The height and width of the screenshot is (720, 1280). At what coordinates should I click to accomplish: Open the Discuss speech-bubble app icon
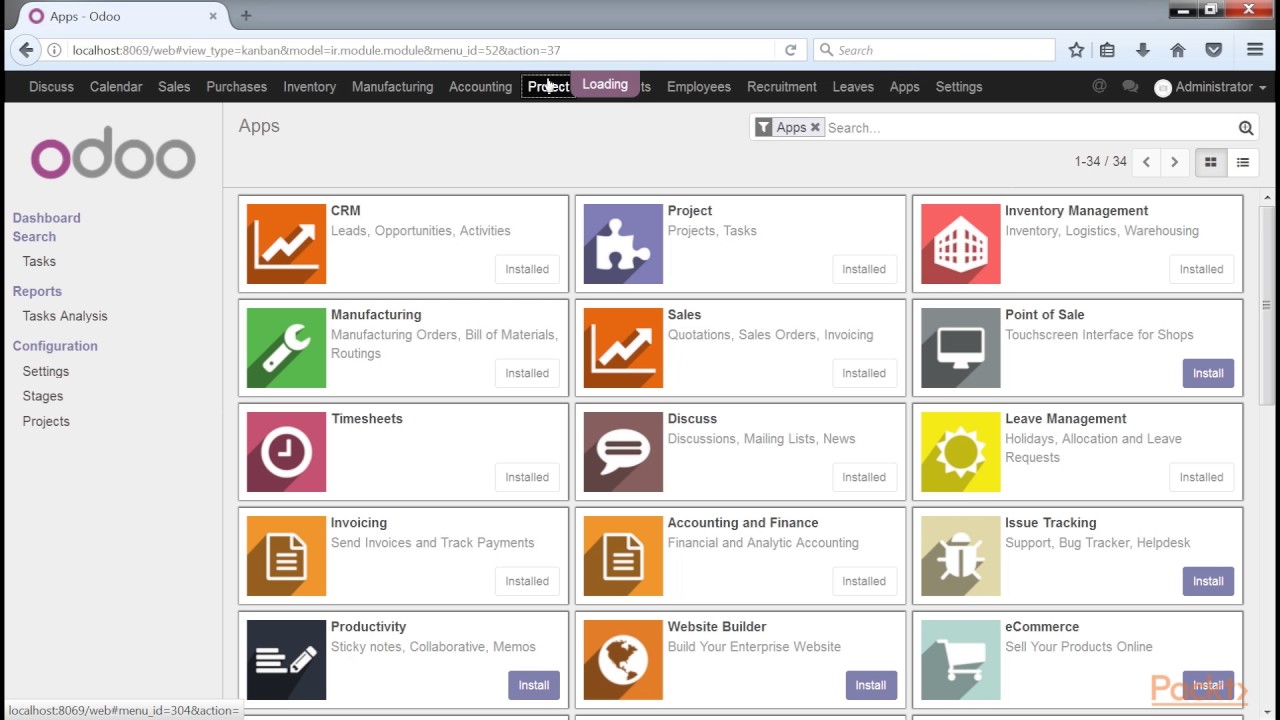(x=623, y=452)
